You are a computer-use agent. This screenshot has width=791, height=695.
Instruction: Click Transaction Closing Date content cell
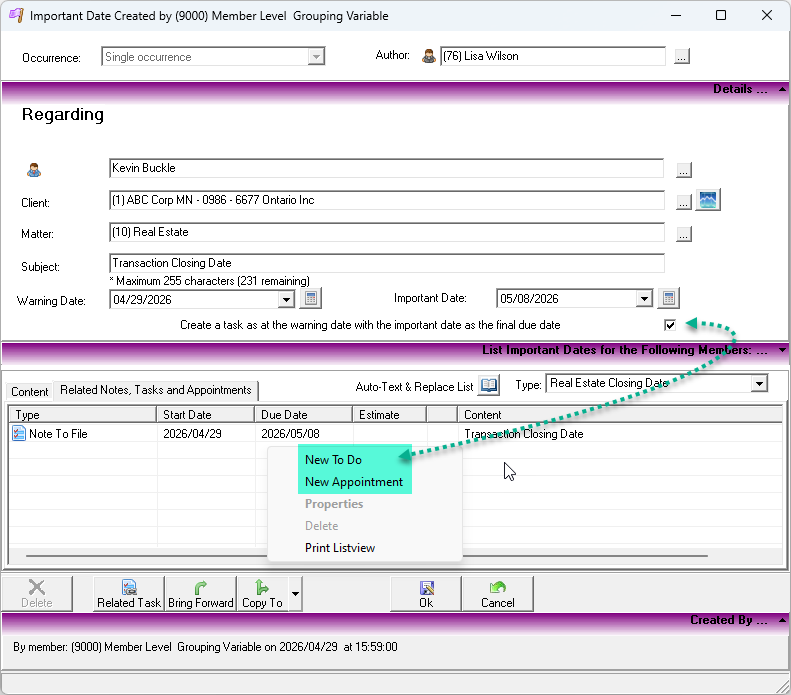[524, 434]
